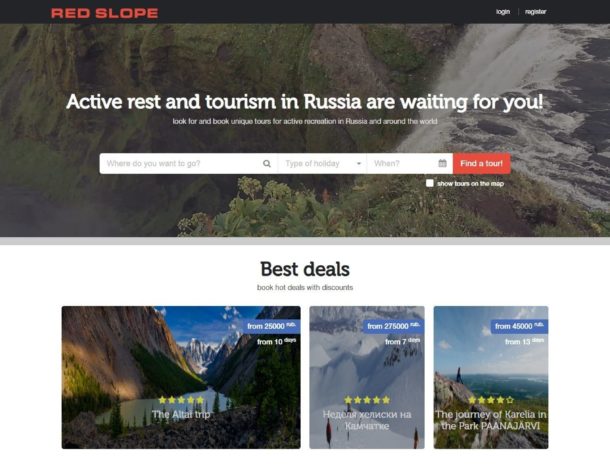Open the 'When?' date picker field
This screenshot has height=470, width=610.
pyautogui.click(x=410, y=163)
